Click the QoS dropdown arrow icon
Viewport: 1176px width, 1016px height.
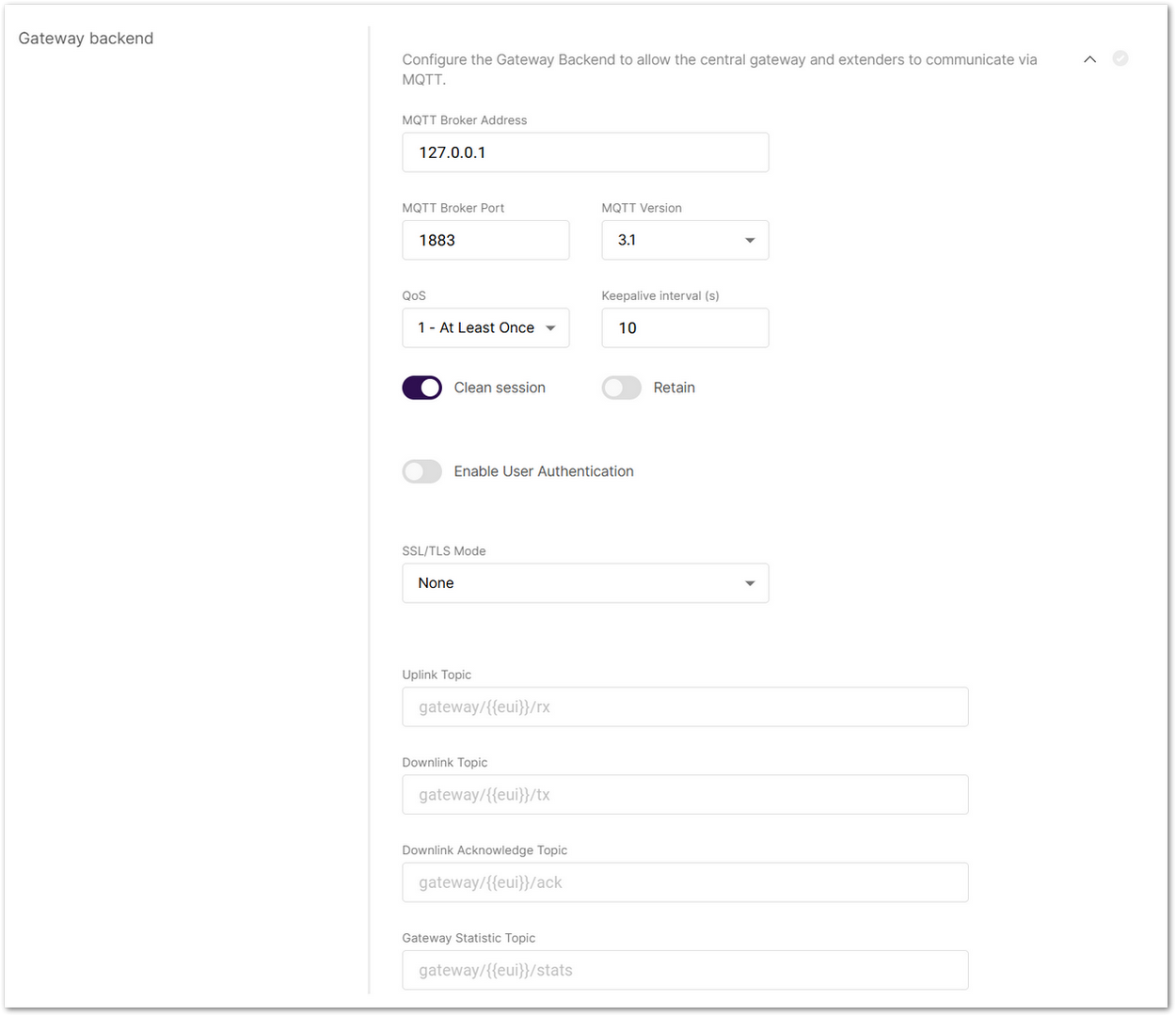click(x=550, y=327)
